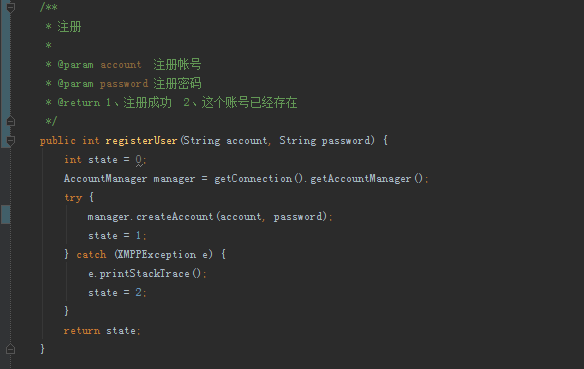The height and width of the screenshot is (369, 584).
Task: Click the return state statement
Action: (x=102, y=331)
